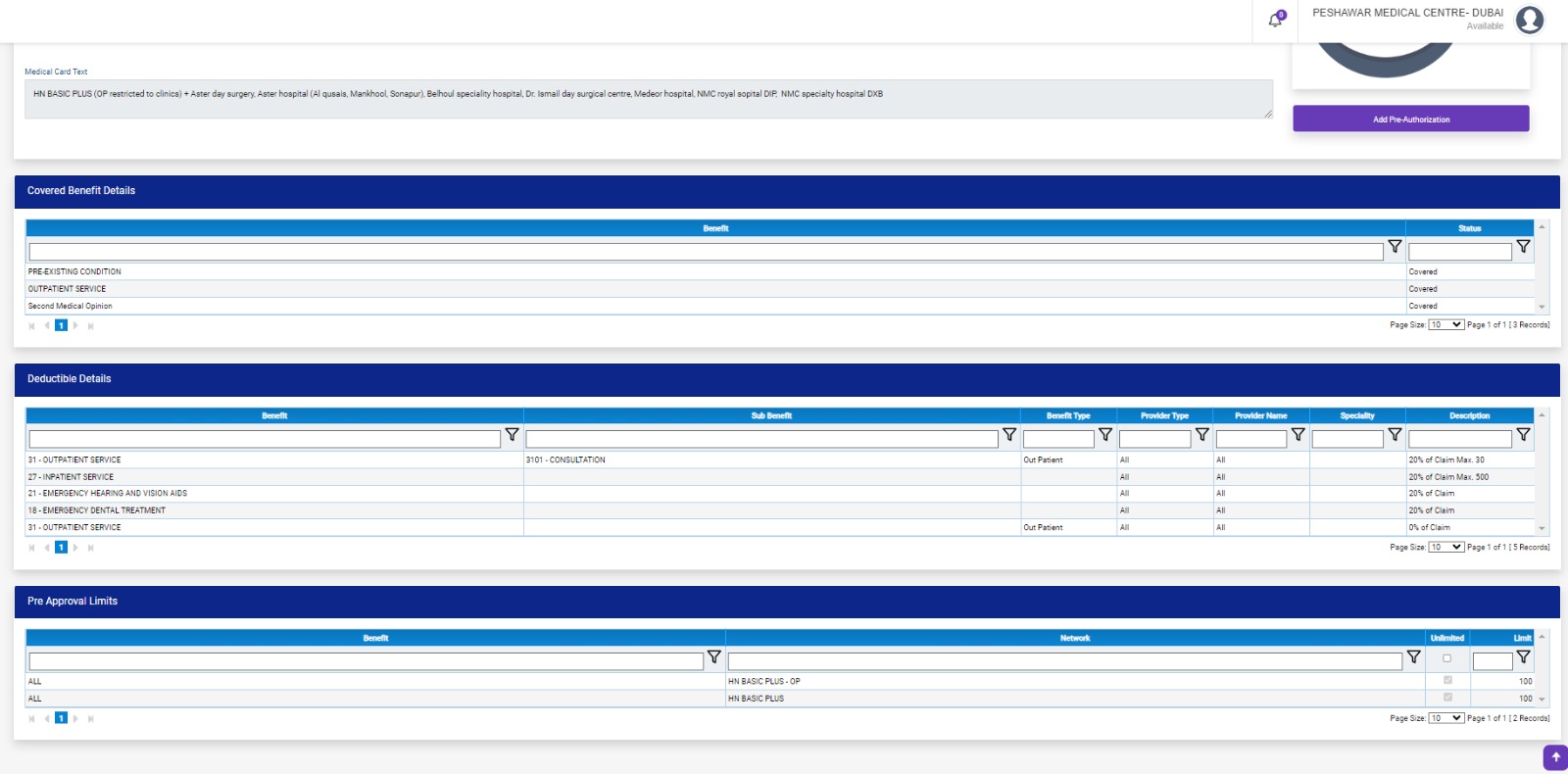Click the scroll-to-top arrow button
The height and width of the screenshot is (774, 1568).
pos(1555,757)
